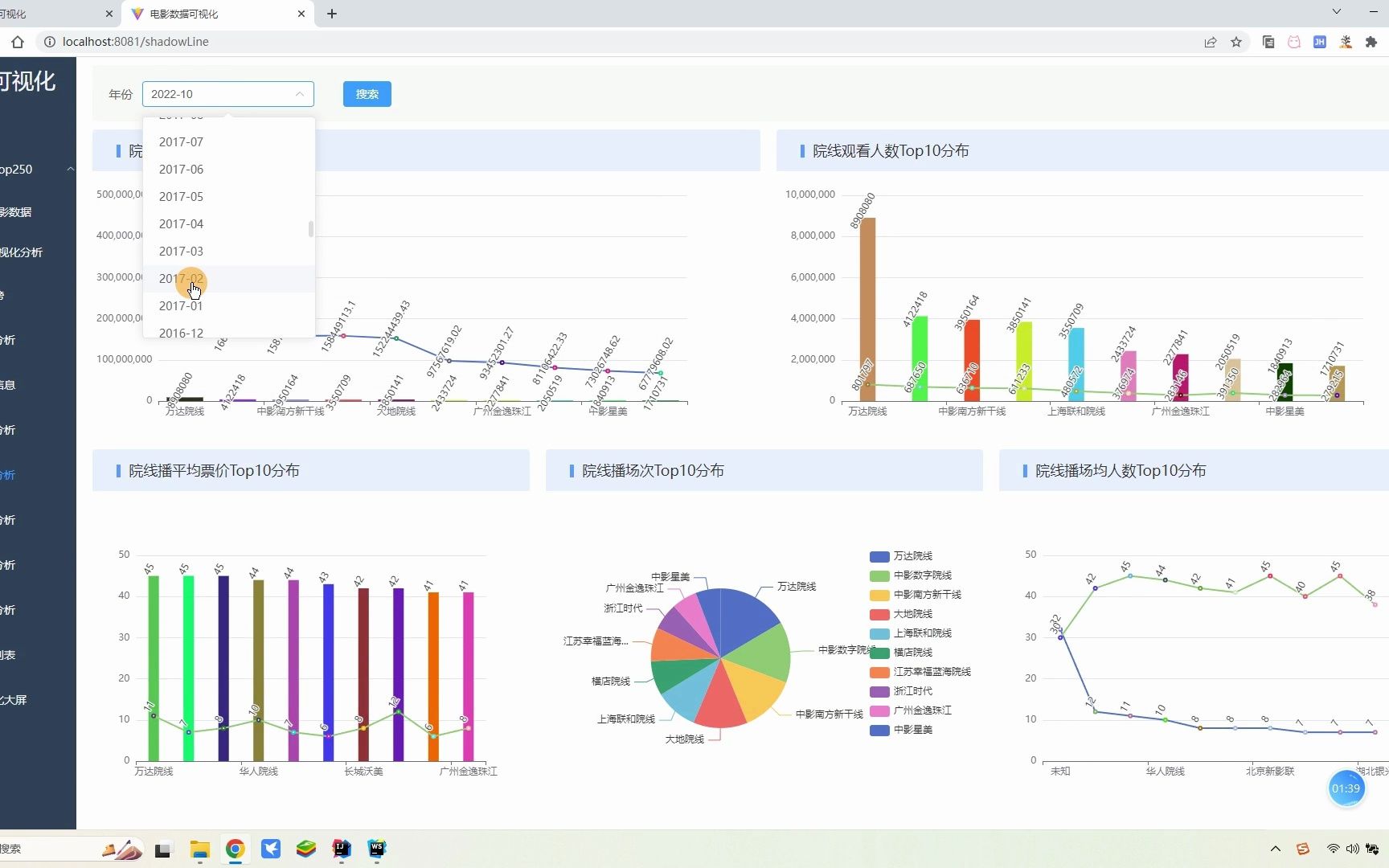Screen dimensions: 1389x868
Task: Click the dropdown list scrollbar thumb
Action: [311, 229]
